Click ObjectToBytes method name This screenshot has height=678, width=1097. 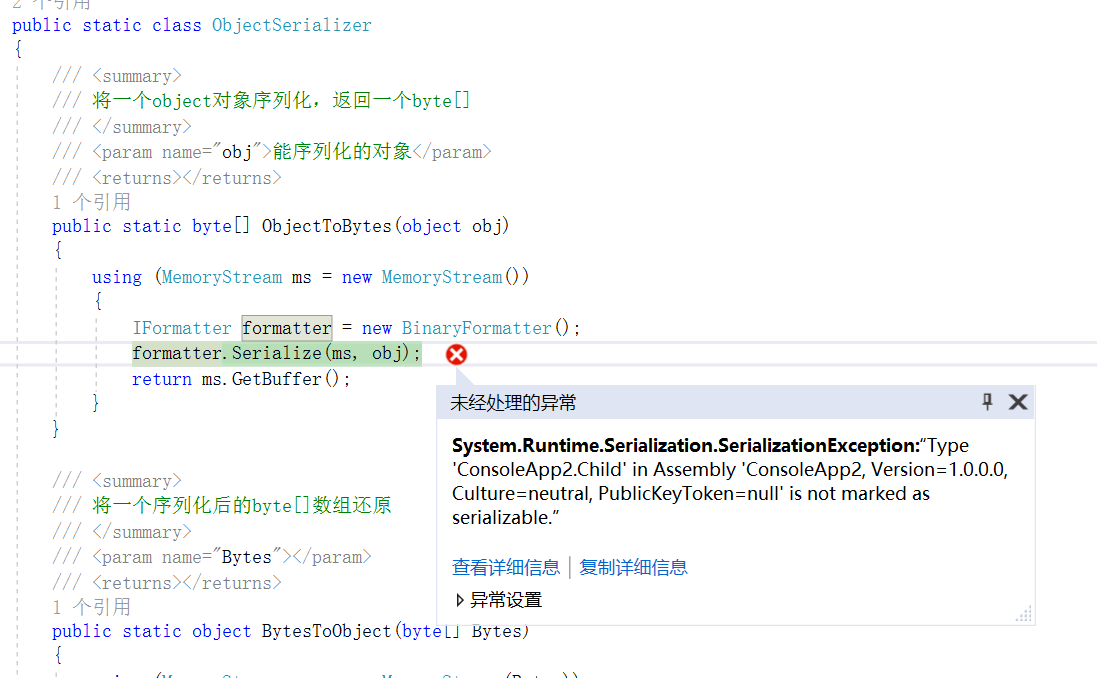327,227
